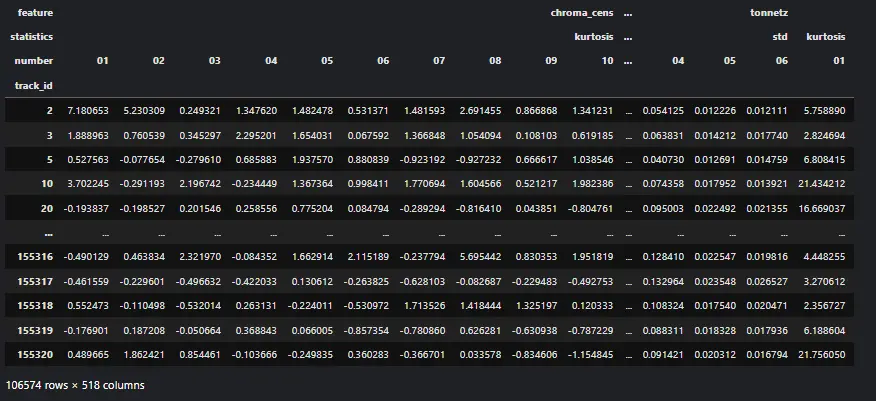Click the cell 1.888963
876x401 pixels.
point(88,135)
